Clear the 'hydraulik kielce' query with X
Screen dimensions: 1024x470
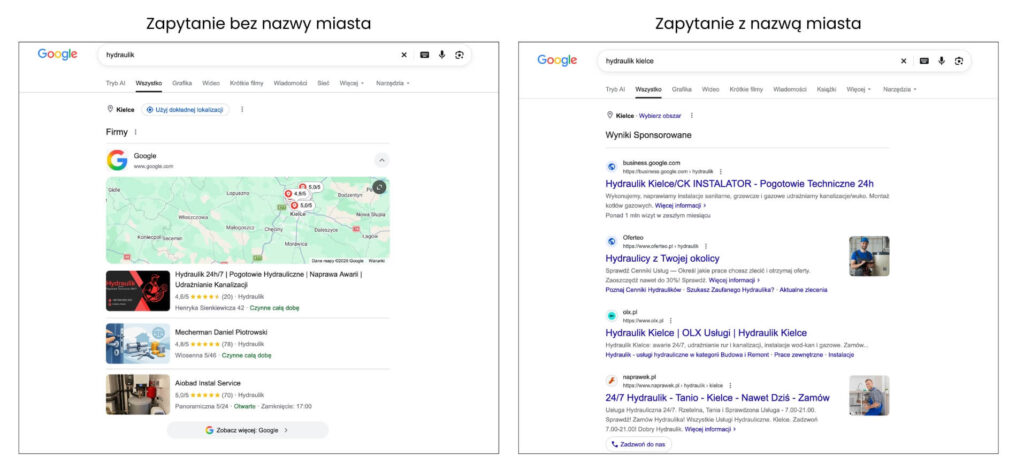[904, 61]
